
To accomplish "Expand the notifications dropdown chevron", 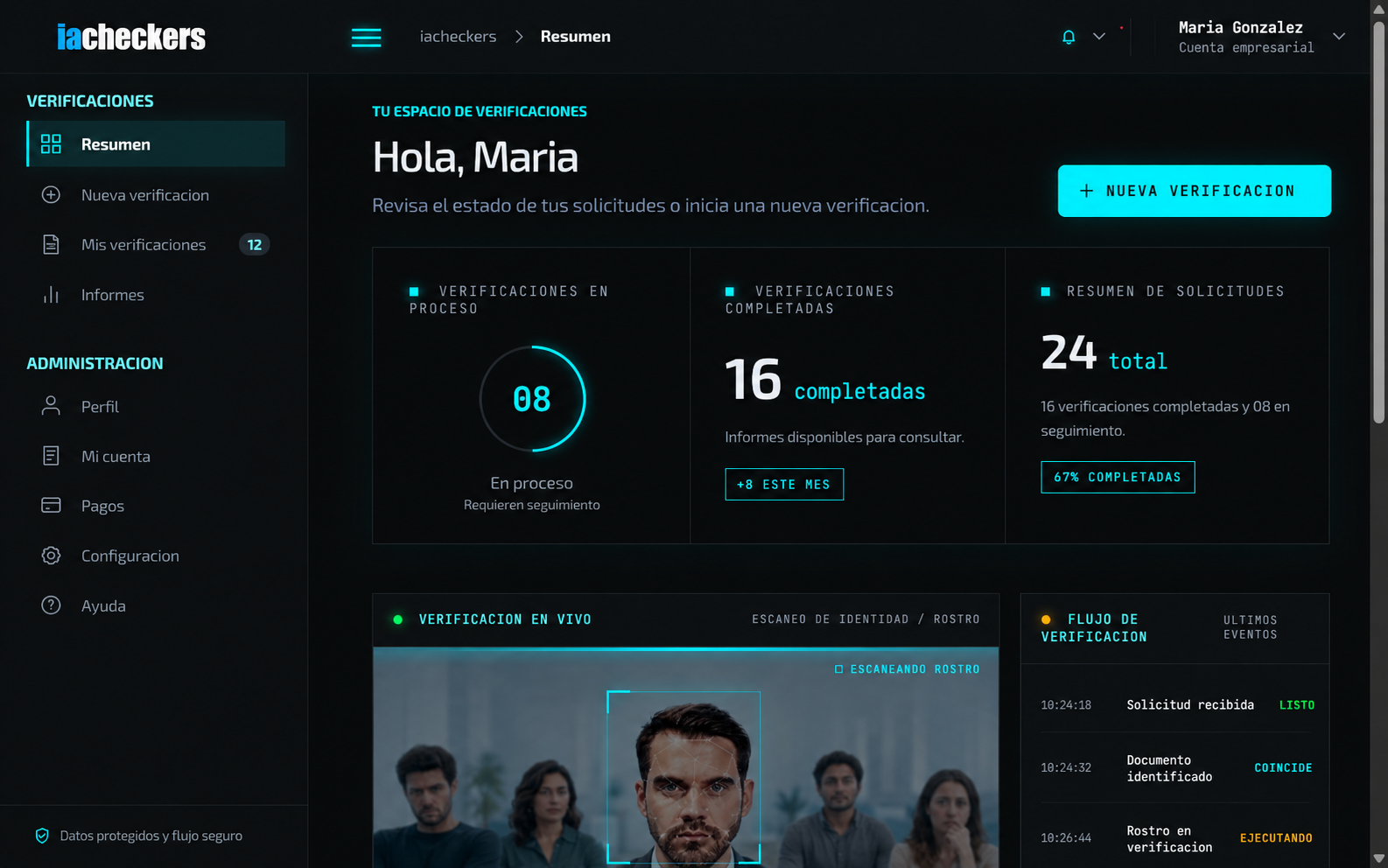I will pos(1099,37).
